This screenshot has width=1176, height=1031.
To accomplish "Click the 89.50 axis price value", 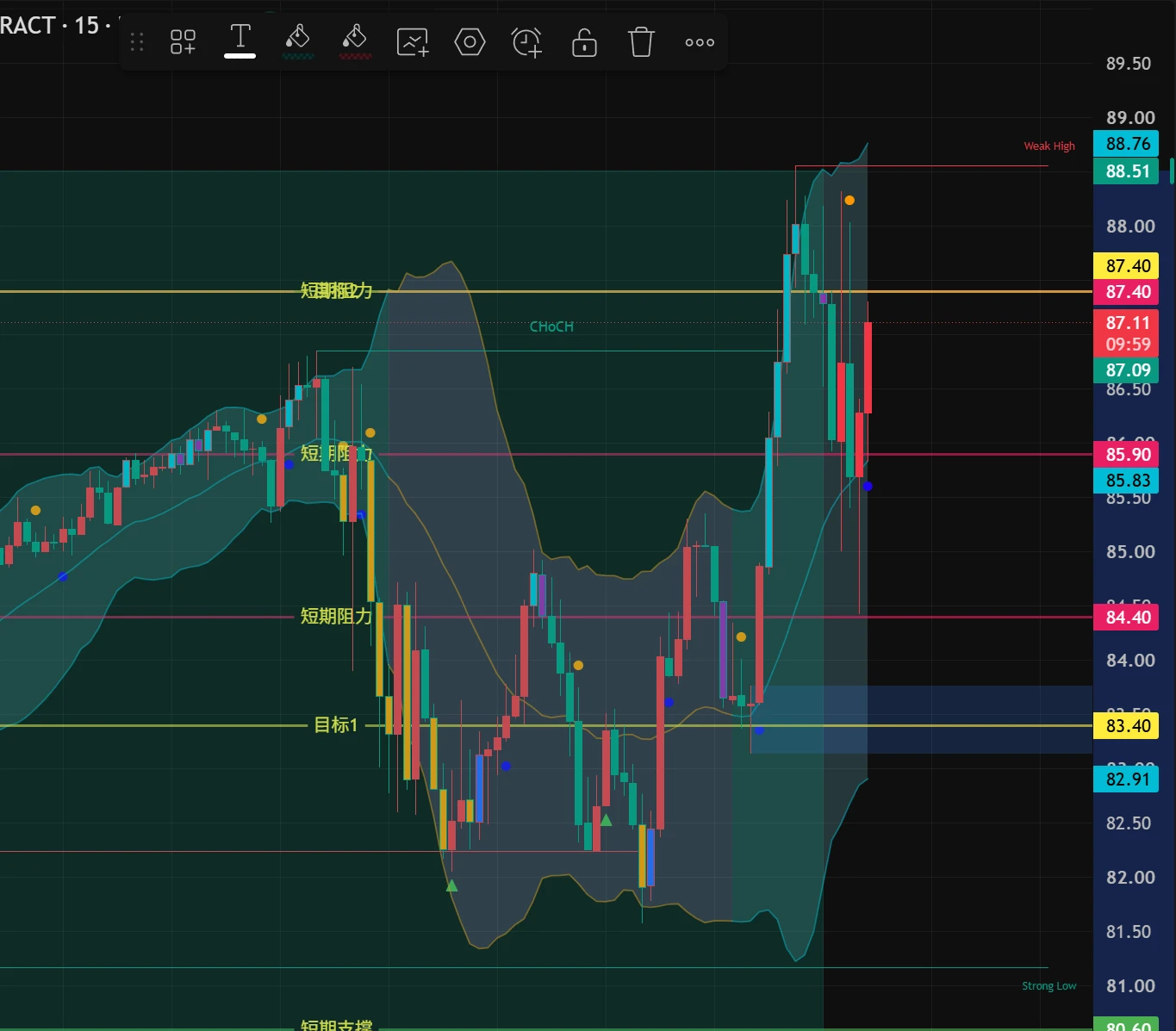I will (1129, 64).
